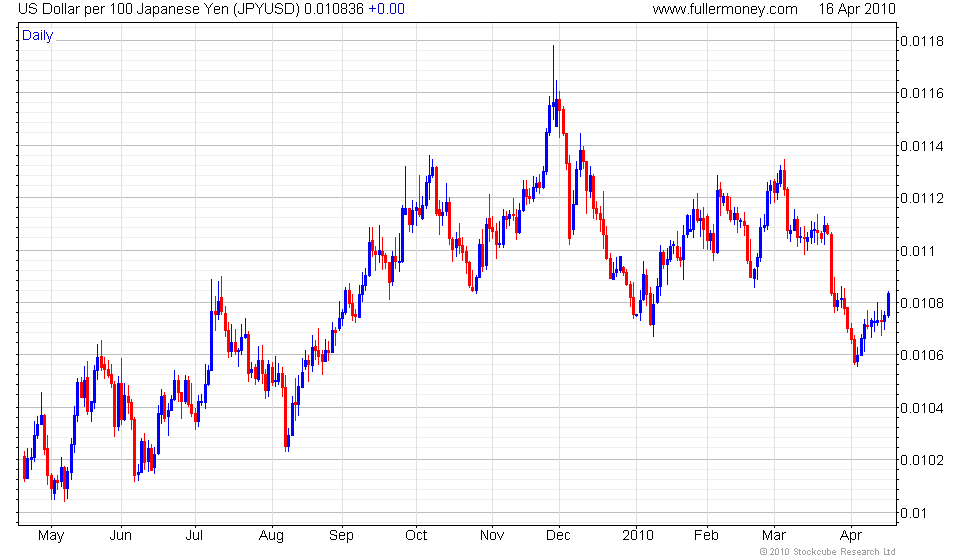
Task: Click the Mar month axis label
Action: coord(774,536)
